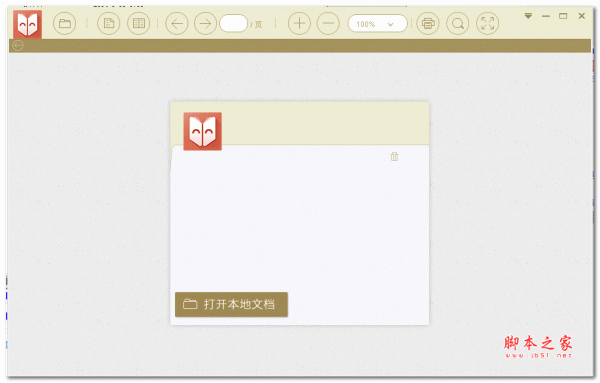Open search with magnifier icon

(x=458, y=24)
